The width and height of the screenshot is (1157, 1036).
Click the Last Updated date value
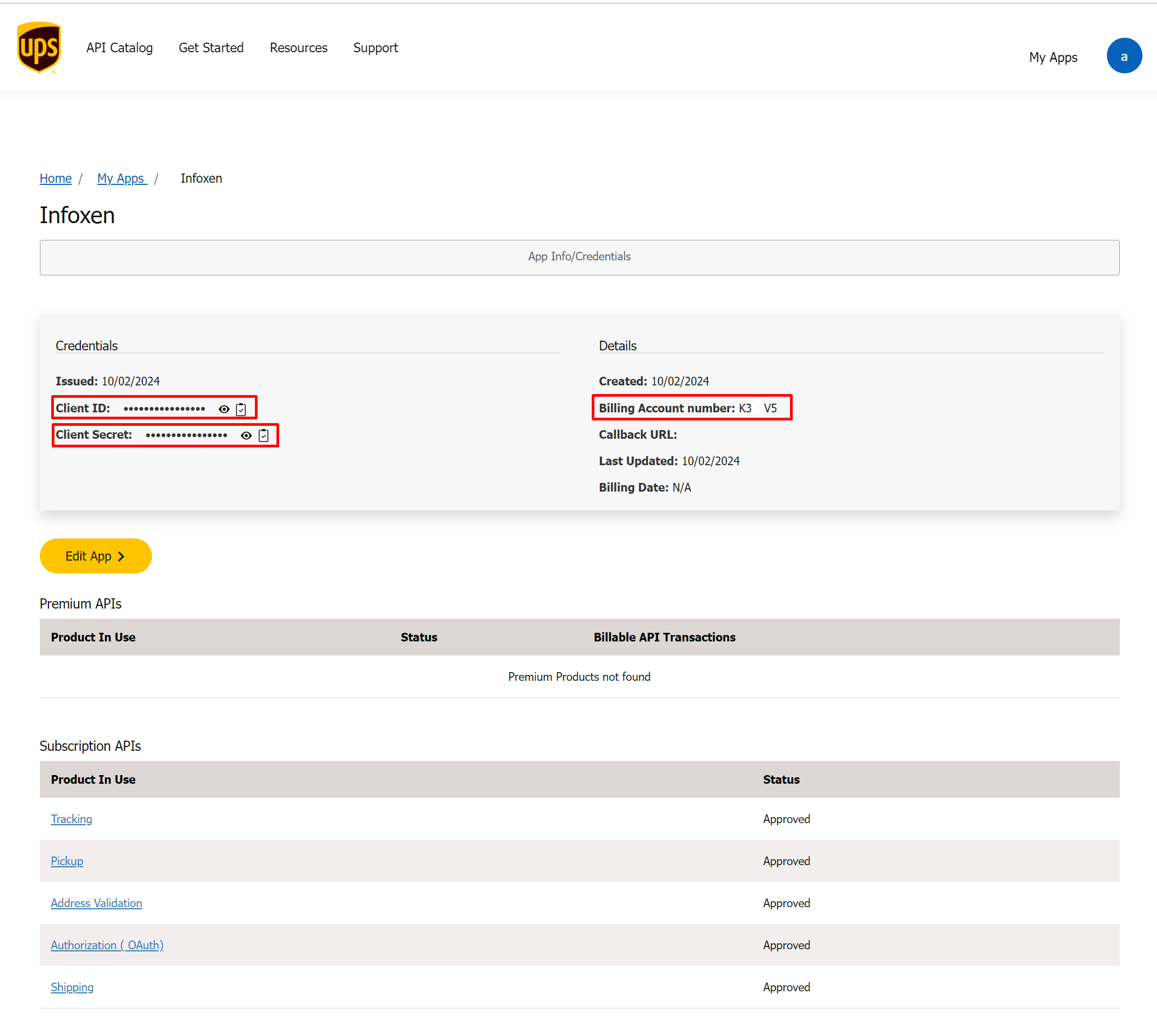pos(711,461)
